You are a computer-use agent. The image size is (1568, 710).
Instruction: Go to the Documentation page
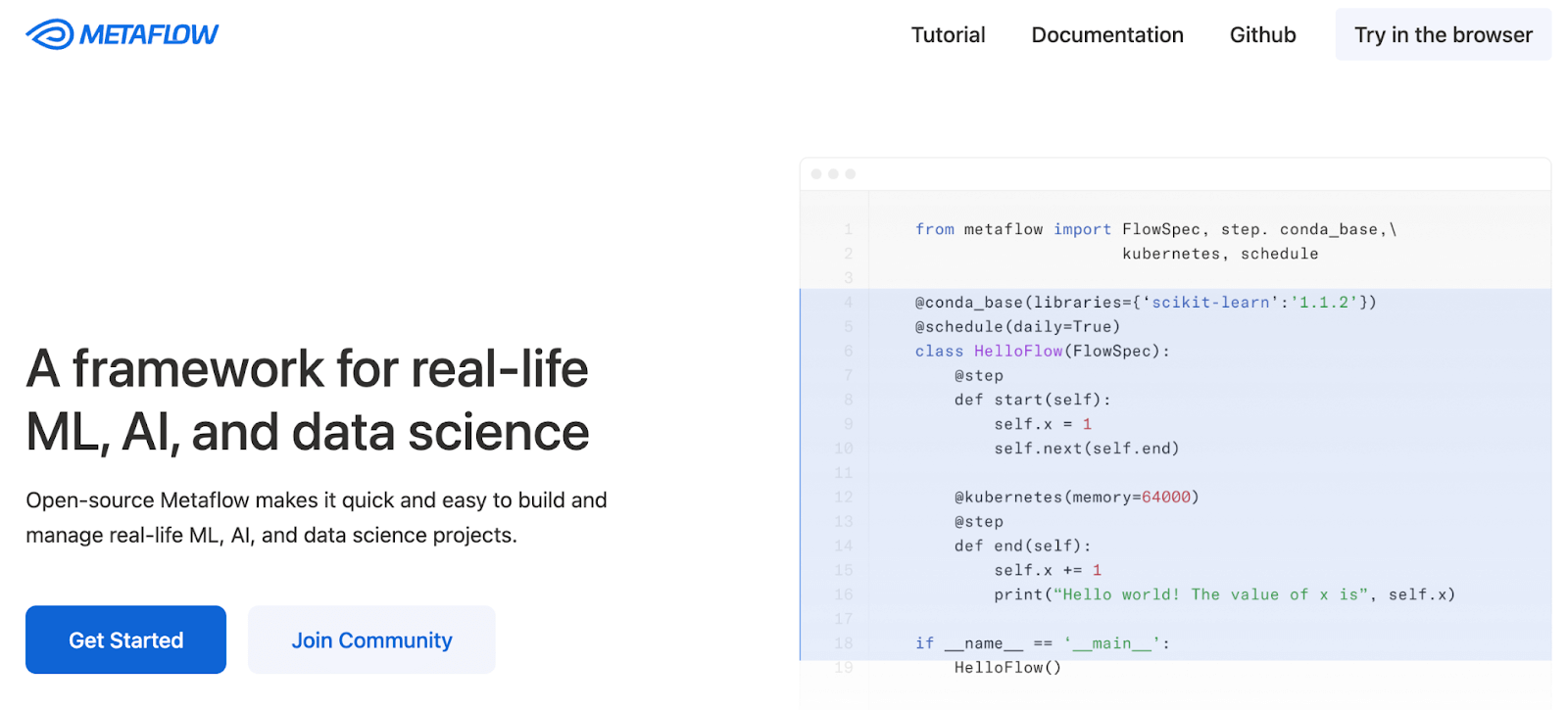[1106, 35]
